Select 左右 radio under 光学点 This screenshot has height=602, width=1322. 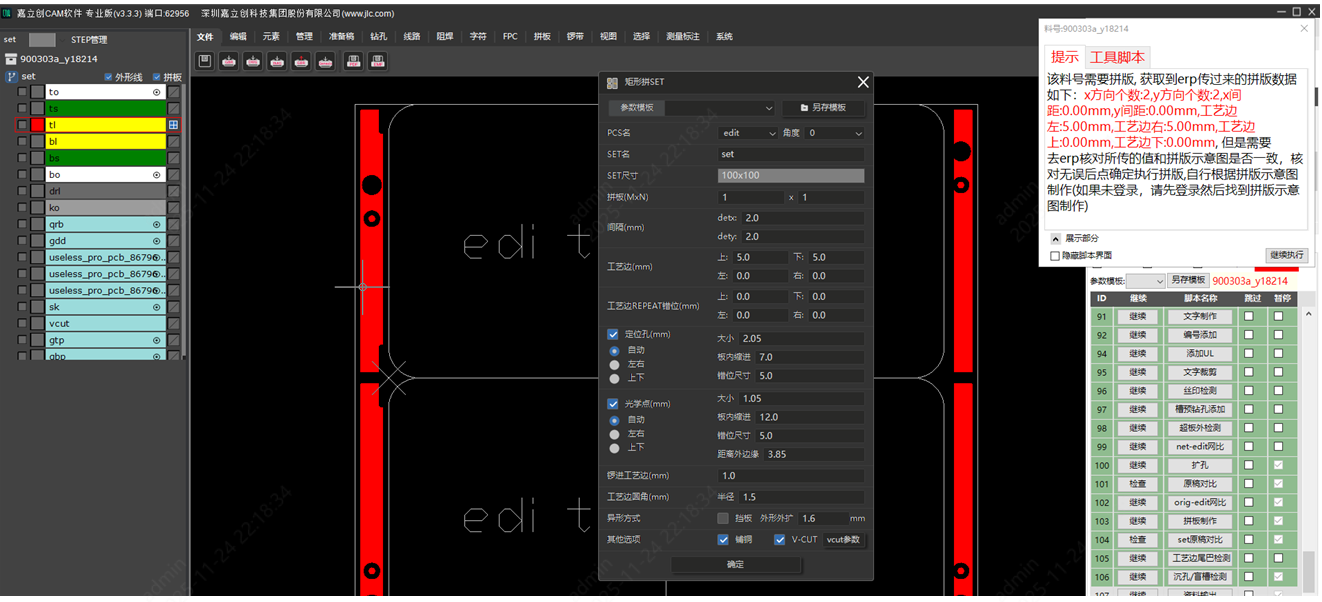click(614, 434)
